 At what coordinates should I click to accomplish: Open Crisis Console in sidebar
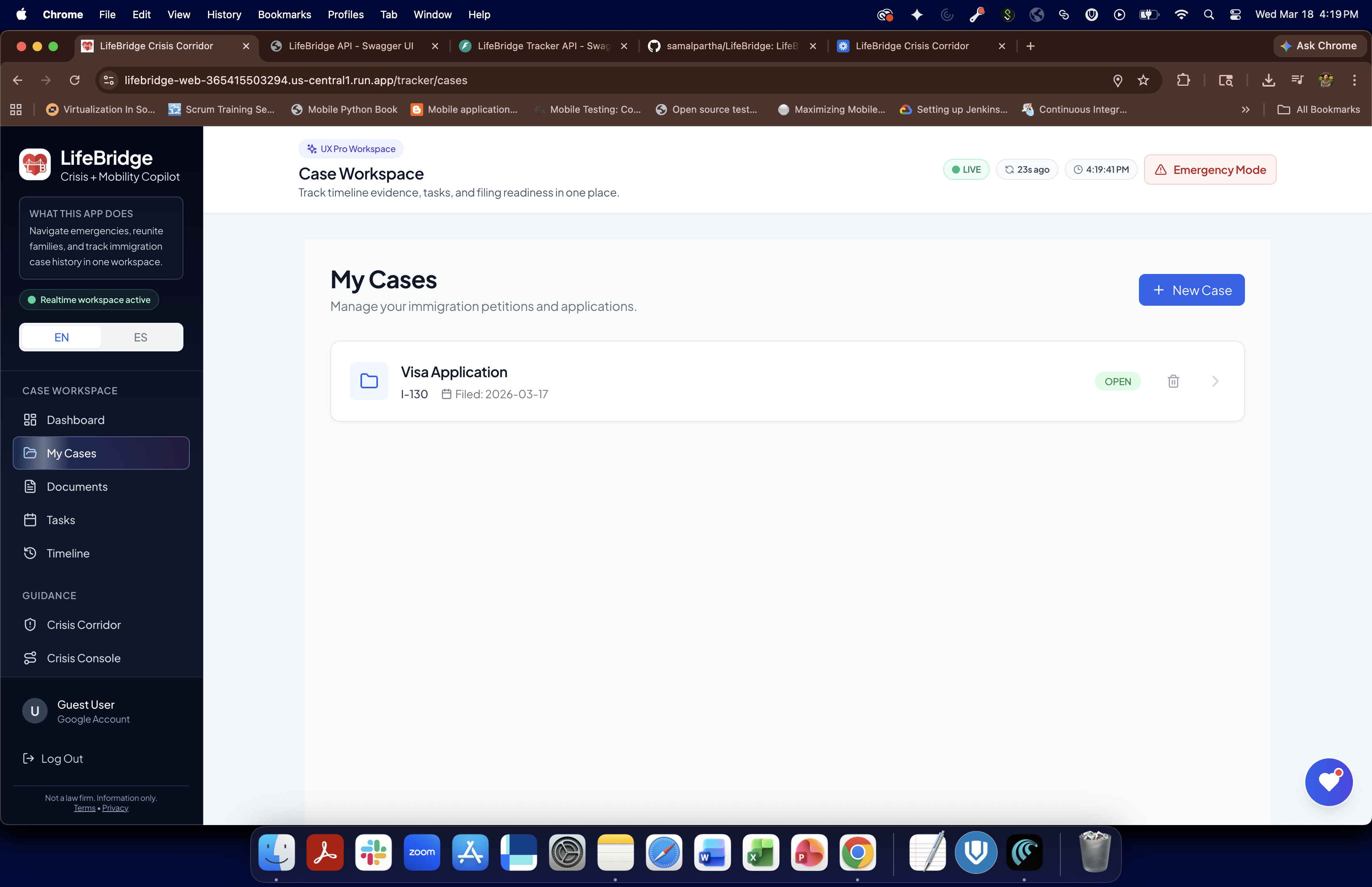[x=83, y=658]
